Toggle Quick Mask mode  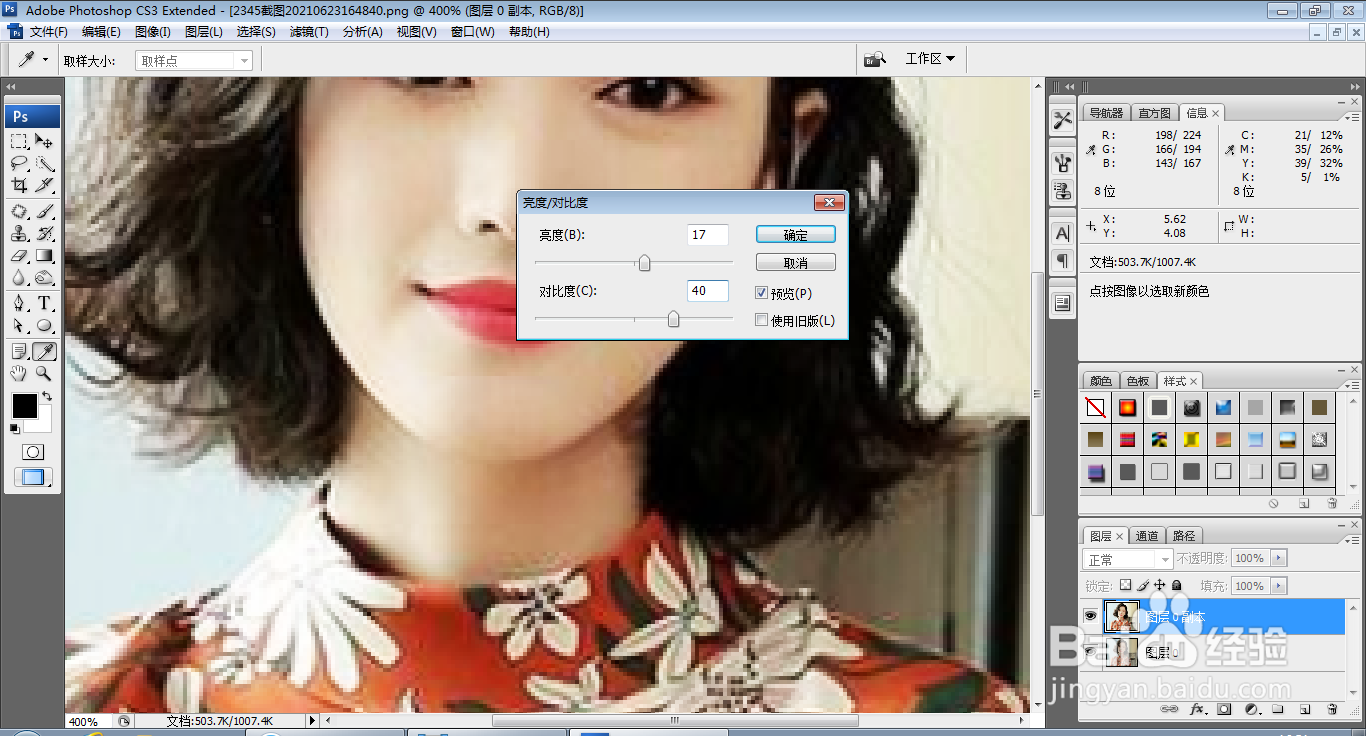(x=32, y=452)
